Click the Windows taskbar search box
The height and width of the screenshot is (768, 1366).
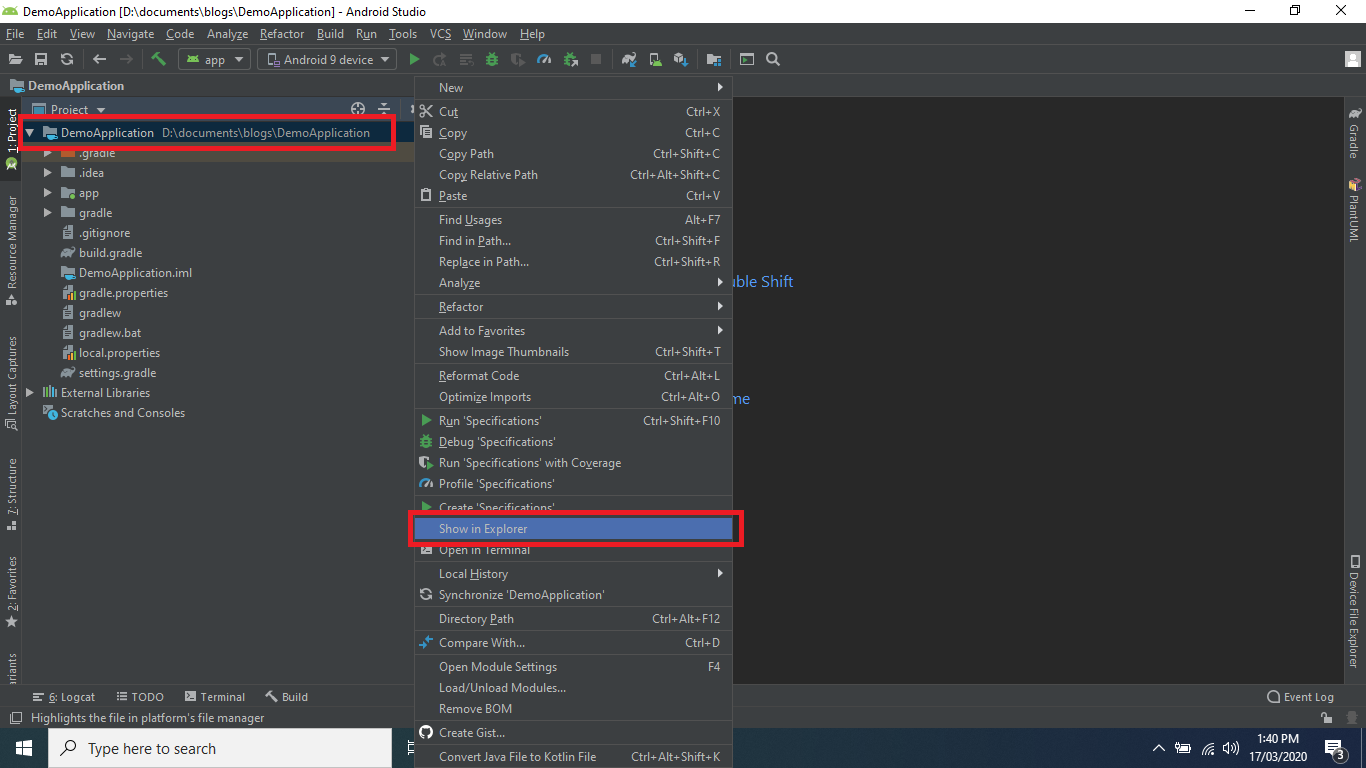pos(220,748)
